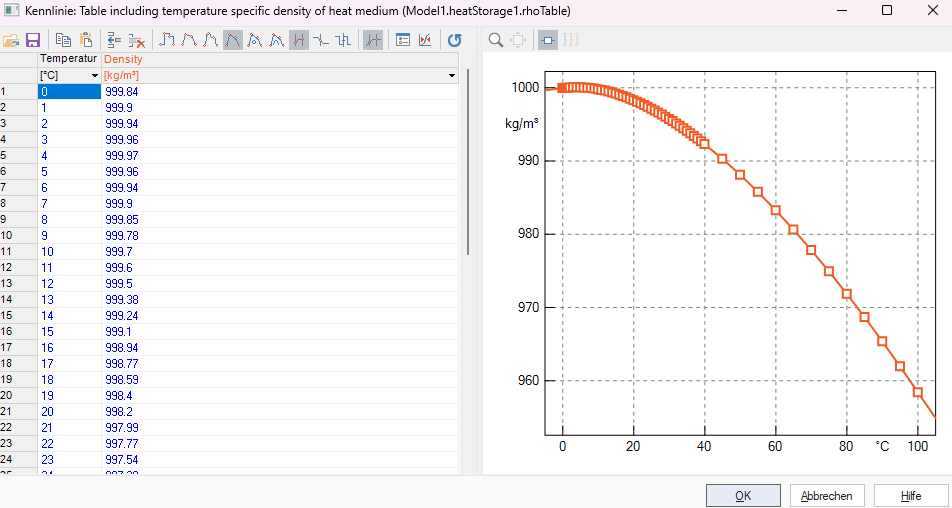Select the density cell 999.84
Screen dimensions: 952x508
coord(280,92)
